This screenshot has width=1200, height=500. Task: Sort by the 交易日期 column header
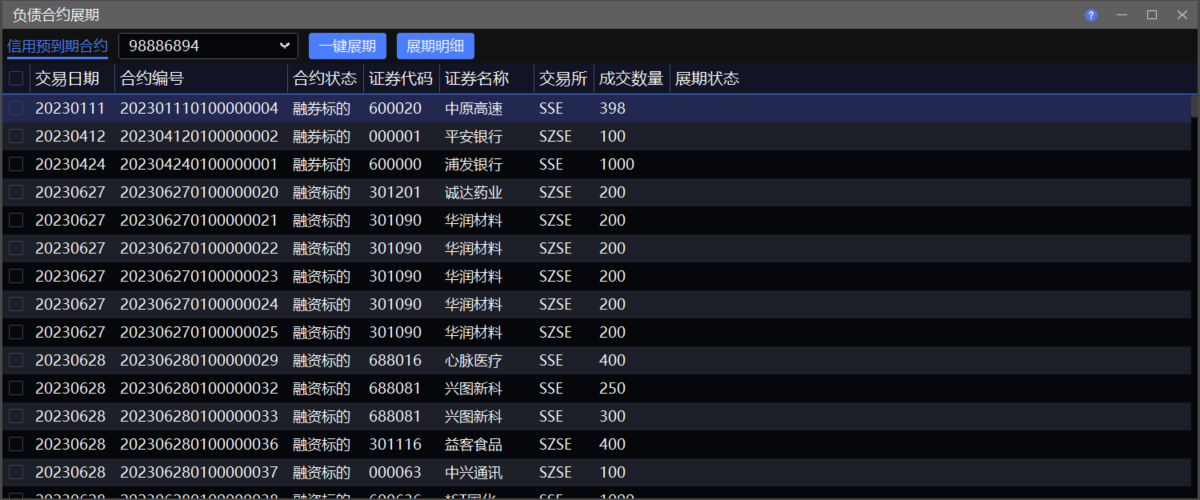(x=67, y=79)
